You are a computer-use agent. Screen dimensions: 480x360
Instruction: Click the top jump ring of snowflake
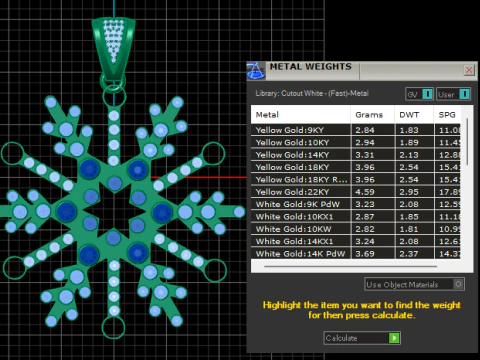(114, 97)
